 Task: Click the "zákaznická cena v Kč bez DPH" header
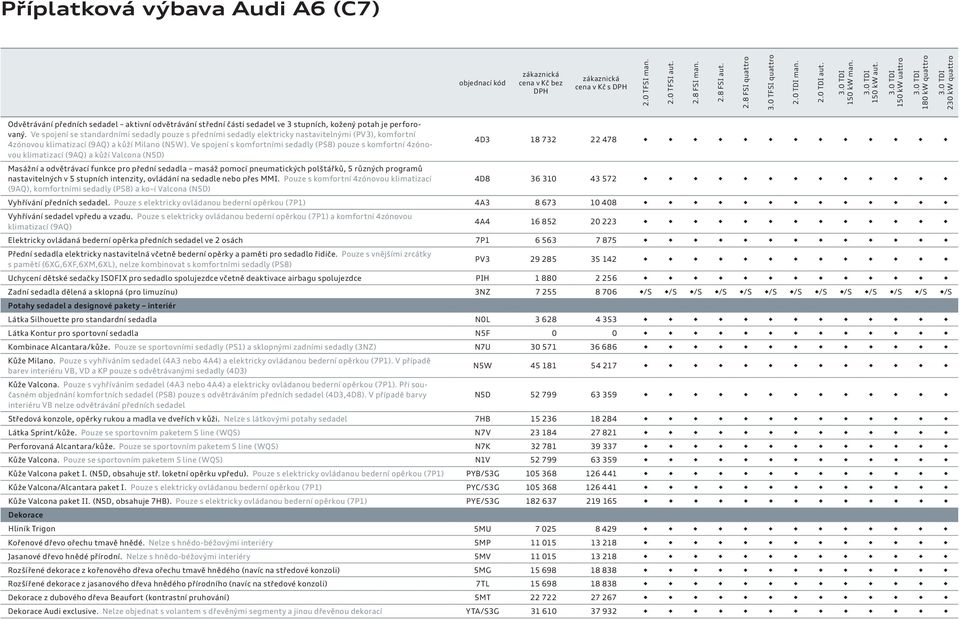pos(541,83)
